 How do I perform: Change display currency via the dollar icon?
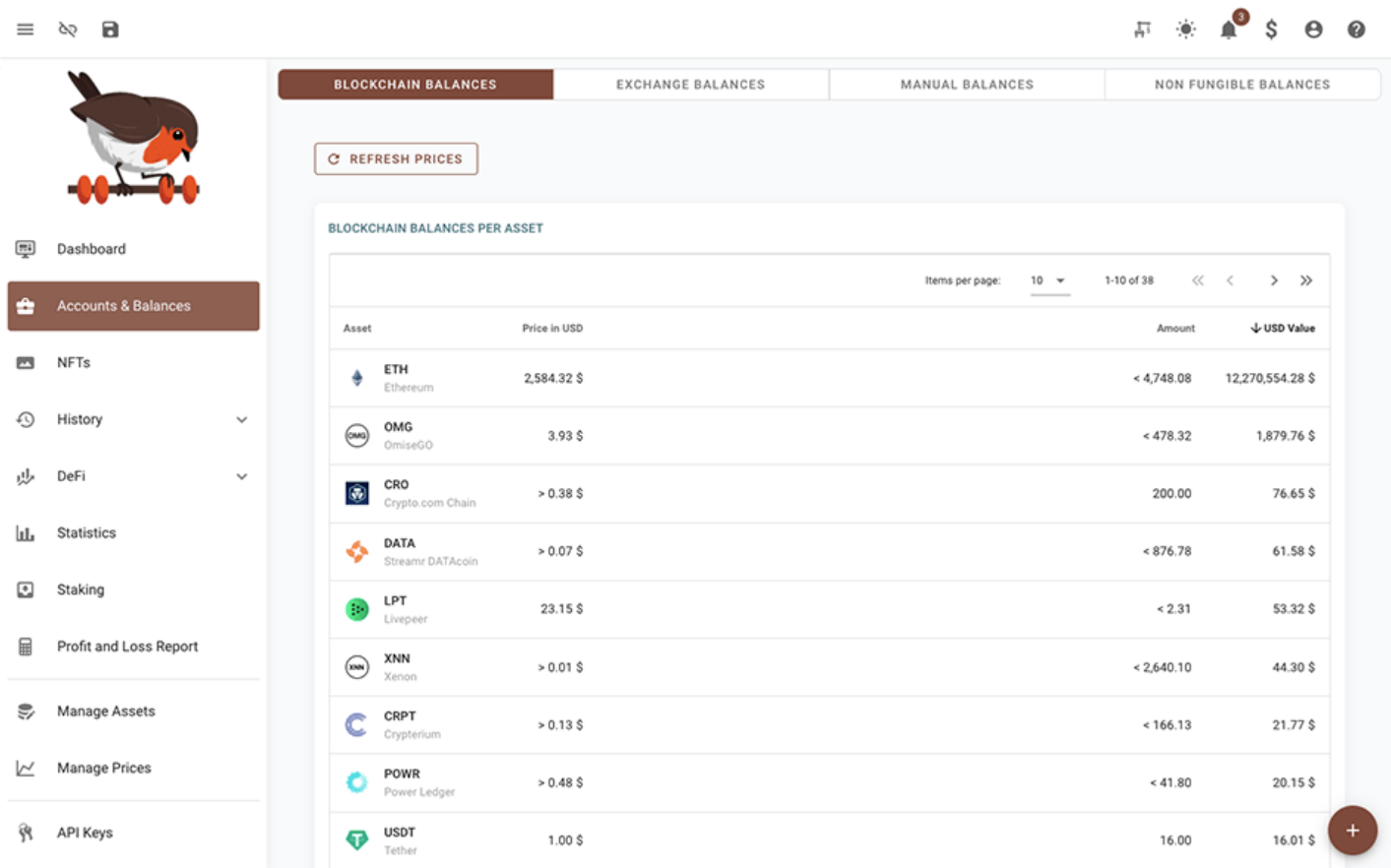(1271, 30)
